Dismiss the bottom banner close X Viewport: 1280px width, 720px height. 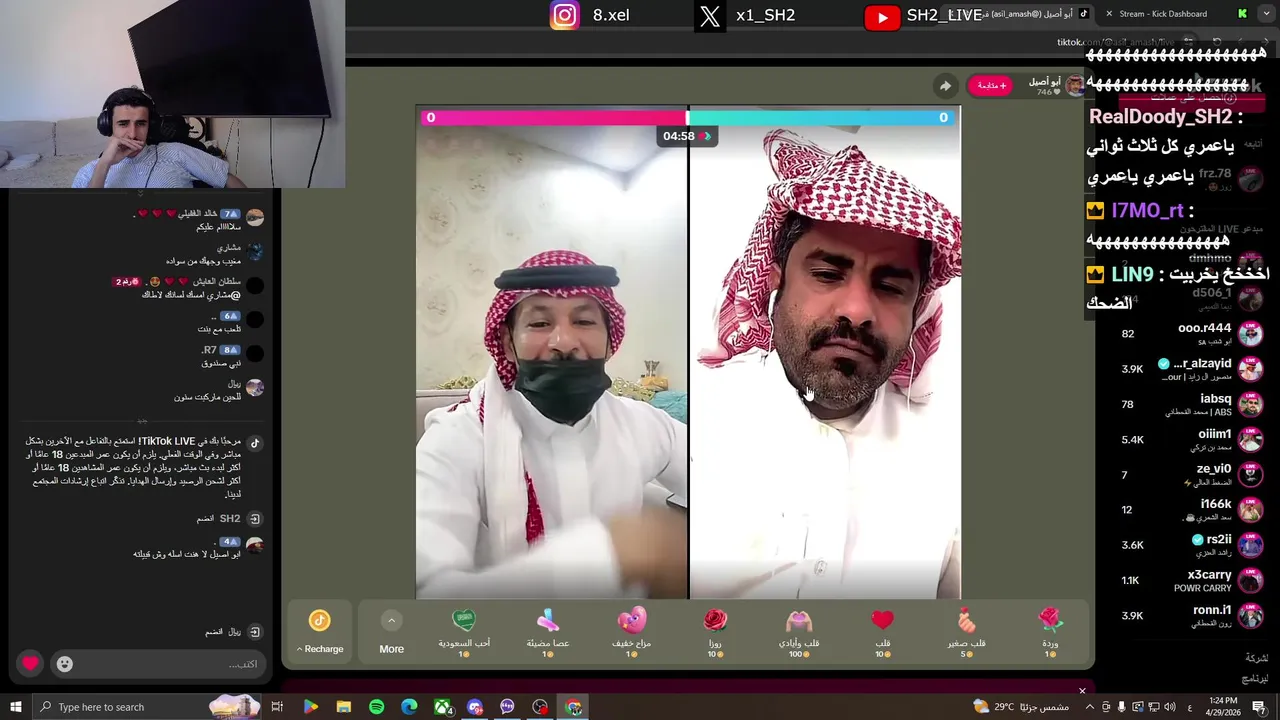(x=1082, y=691)
